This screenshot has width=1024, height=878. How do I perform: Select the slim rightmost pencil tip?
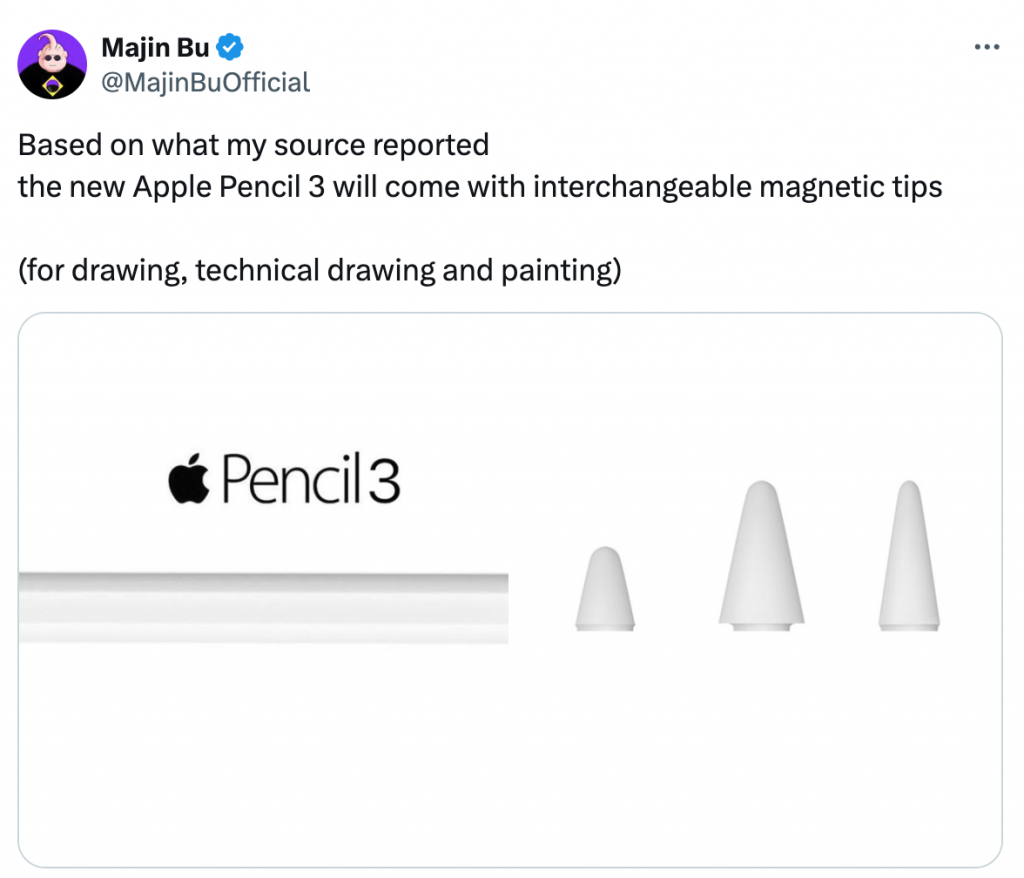(908, 556)
